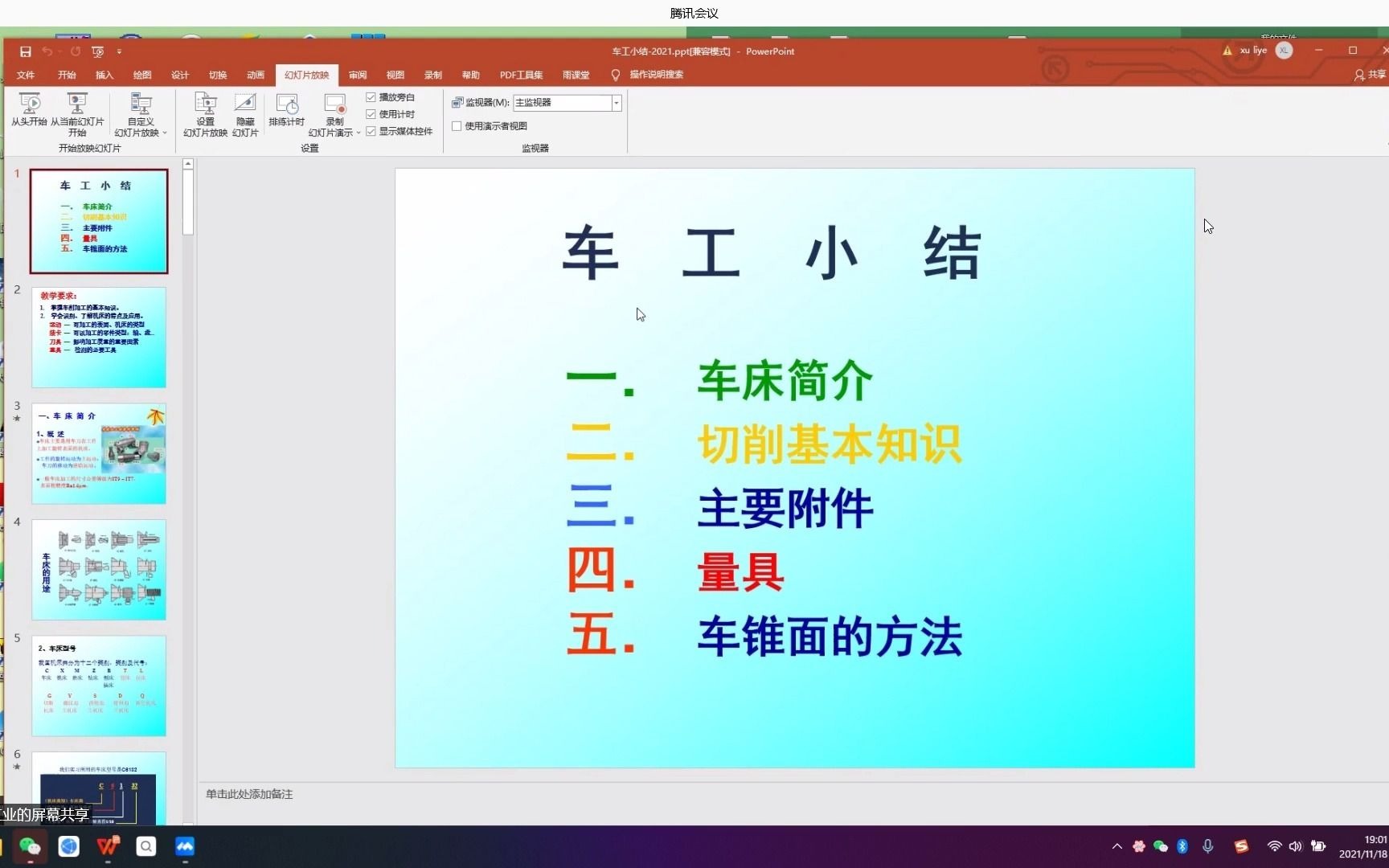Toggle Show Media Controls (显示媒体控件) checkbox

coord(371,131)
